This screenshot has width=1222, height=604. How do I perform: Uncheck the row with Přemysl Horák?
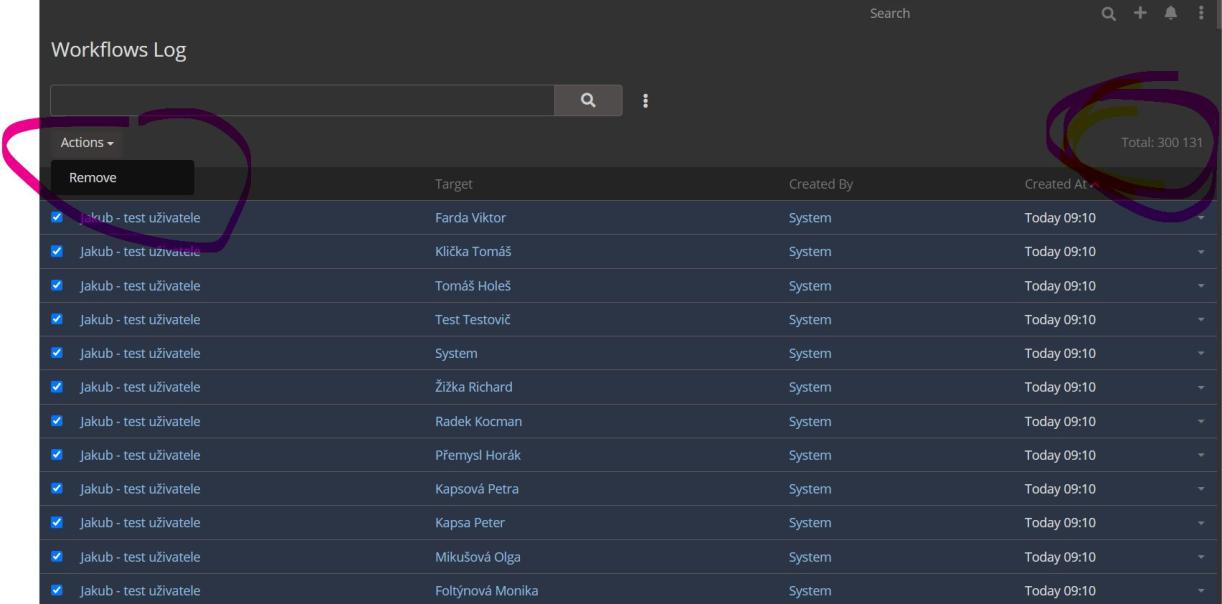tap(57, 455)
